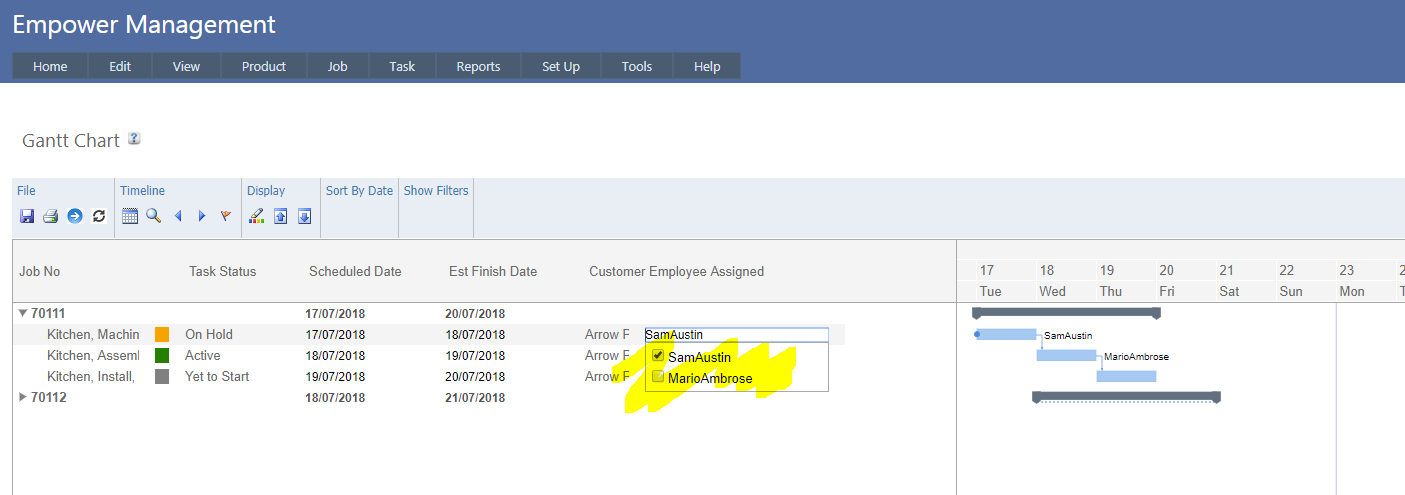Collapse job 70111 tree row
The height and width of the screenshot is (495, 1405).
click(x=23, y=313)
